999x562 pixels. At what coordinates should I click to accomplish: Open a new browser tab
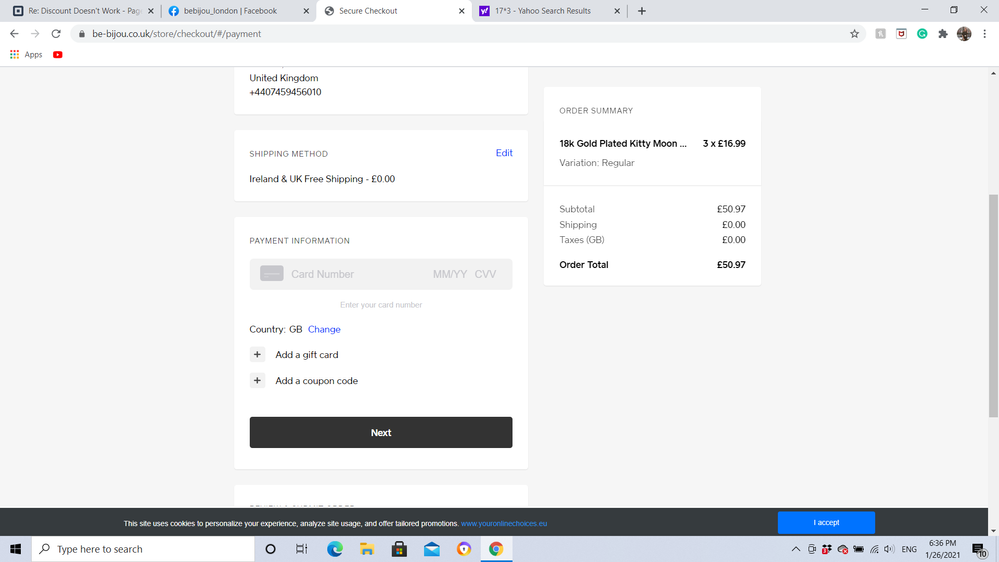tap(642, 11)
